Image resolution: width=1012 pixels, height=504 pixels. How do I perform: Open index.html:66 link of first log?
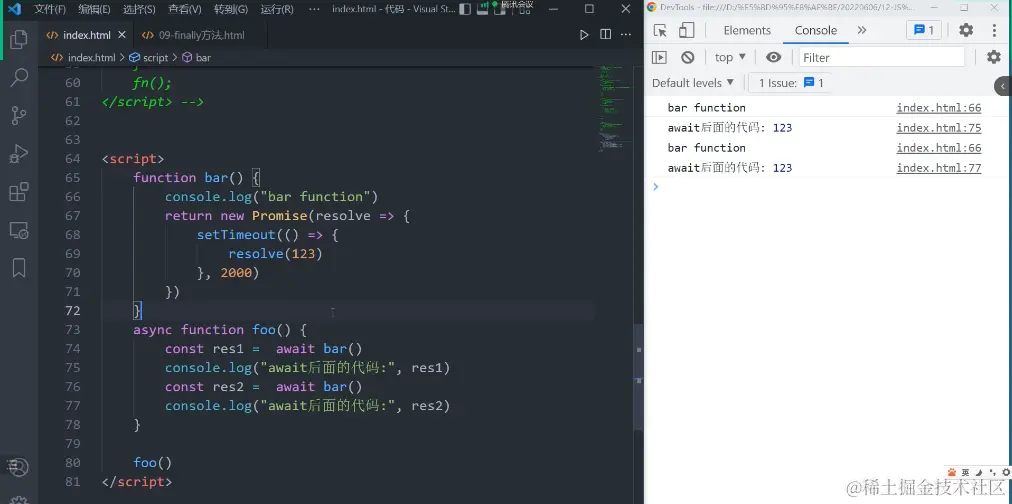938,108
